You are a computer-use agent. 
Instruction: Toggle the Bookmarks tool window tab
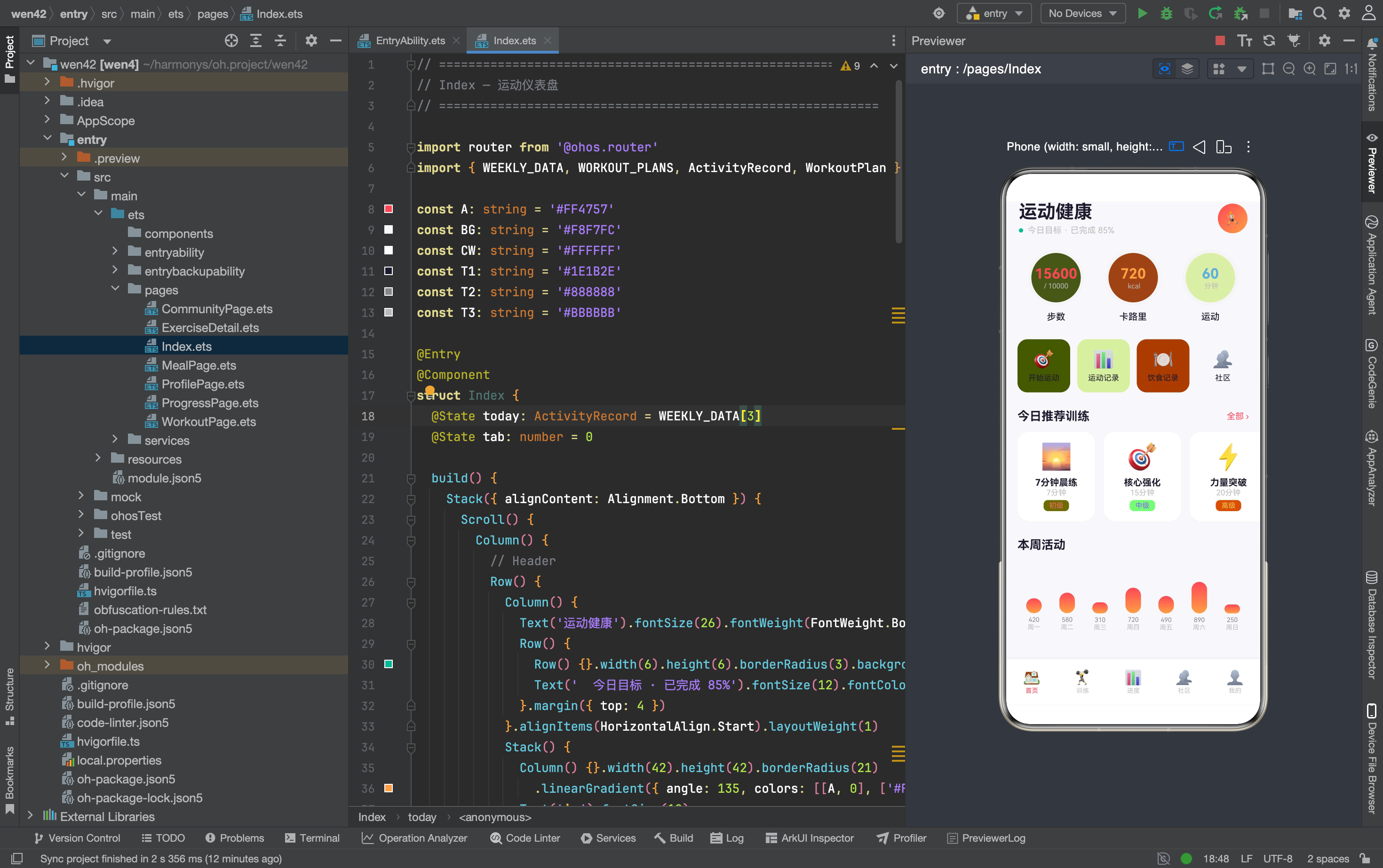click(10, 780)
